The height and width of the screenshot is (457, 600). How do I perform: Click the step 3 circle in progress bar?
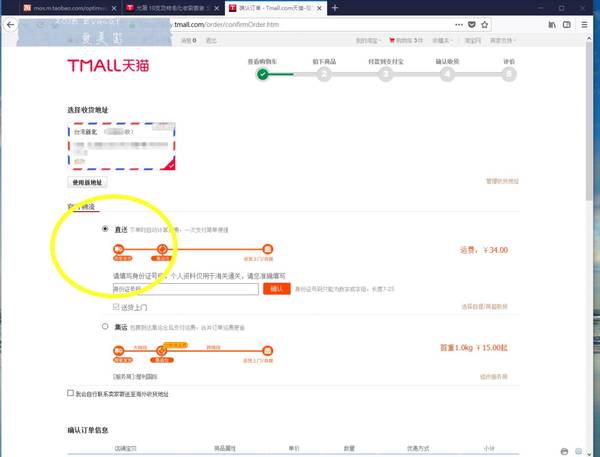(386, 74)
